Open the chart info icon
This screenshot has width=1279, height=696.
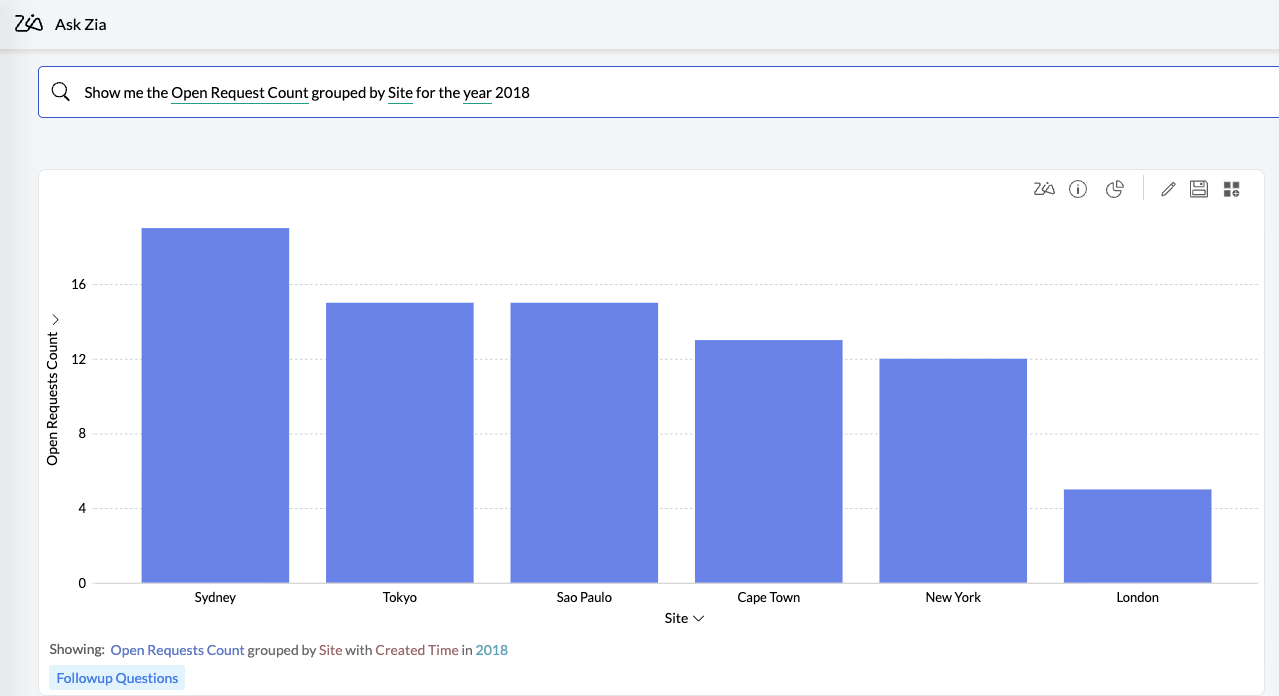pyautogui.click(x=1078, y=189)
